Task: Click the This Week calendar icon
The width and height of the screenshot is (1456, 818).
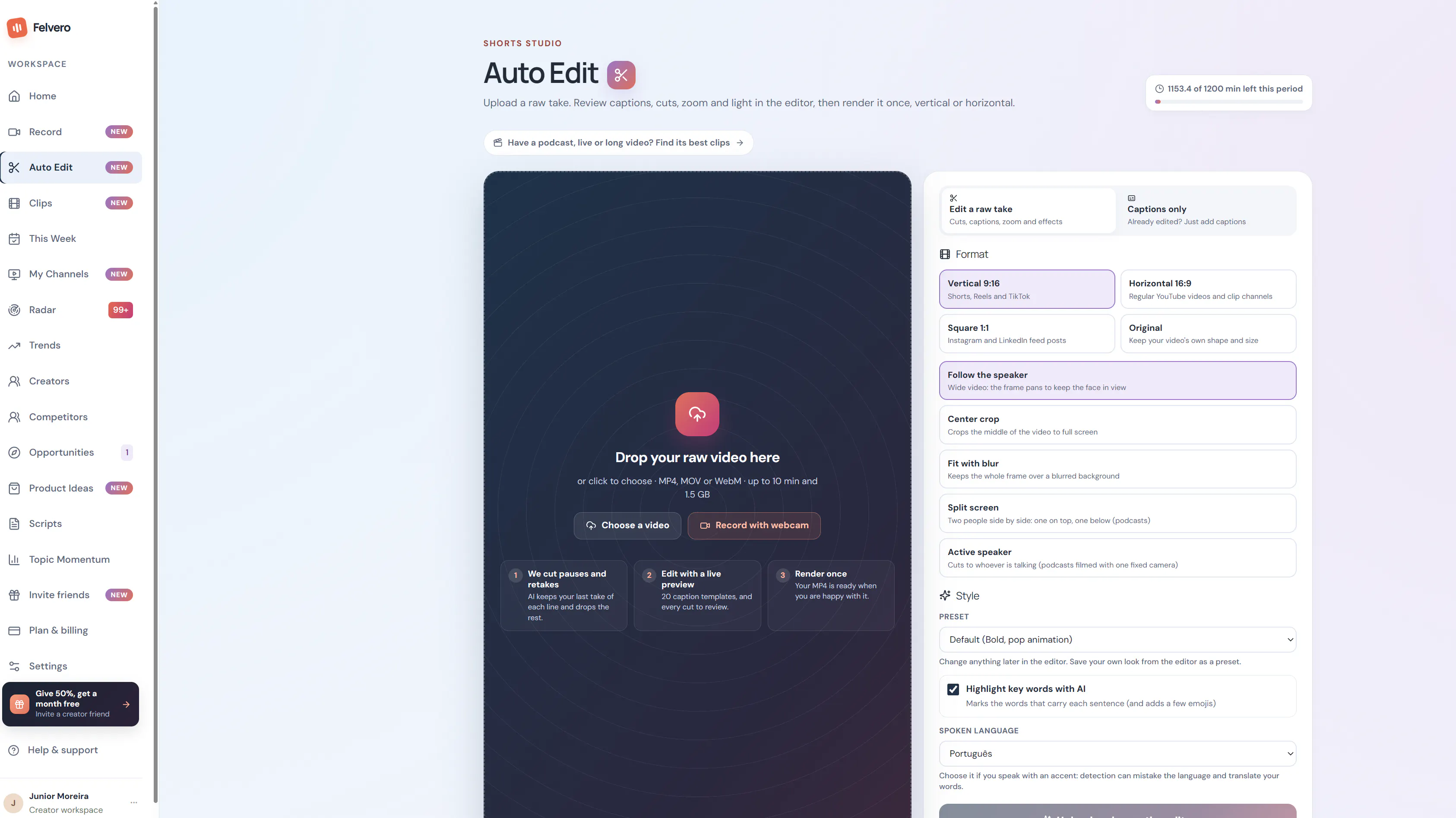Action: tap(15, 238)
